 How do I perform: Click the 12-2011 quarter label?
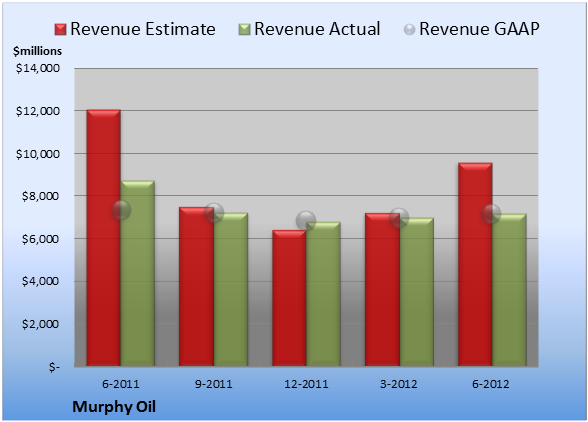click(x=306, y=384)
